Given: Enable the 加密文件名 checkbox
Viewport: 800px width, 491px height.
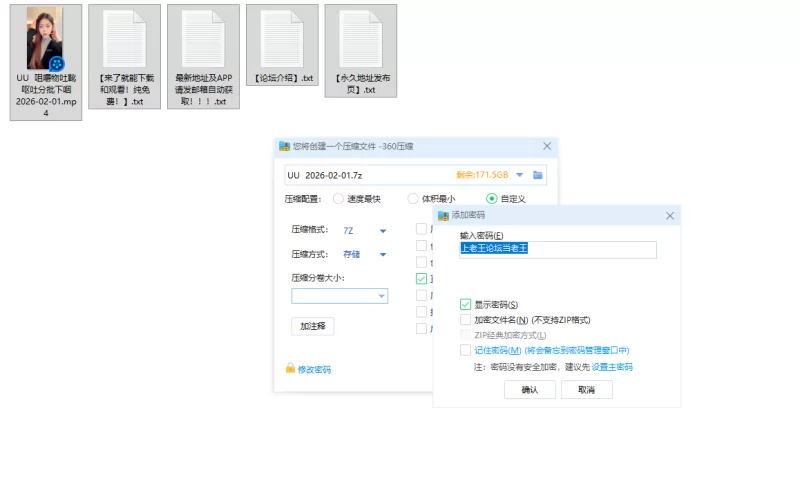Looking at the screenshot, I should pos(465,320).
